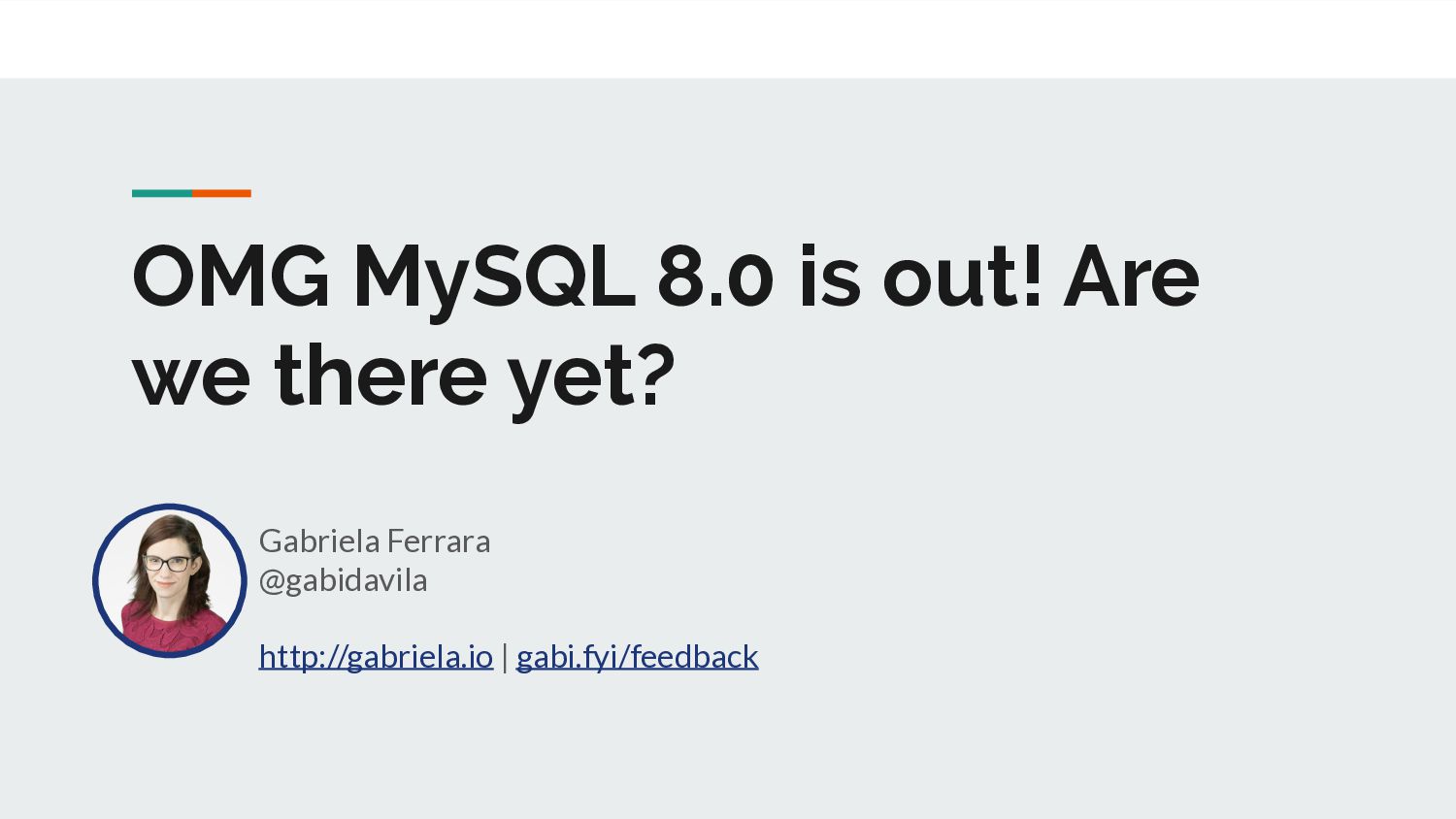This screenshot has height=819, width=1456.
Task: Click the 'we there yet?' title line
Action: pyautogui.click(x=404, y=377)
